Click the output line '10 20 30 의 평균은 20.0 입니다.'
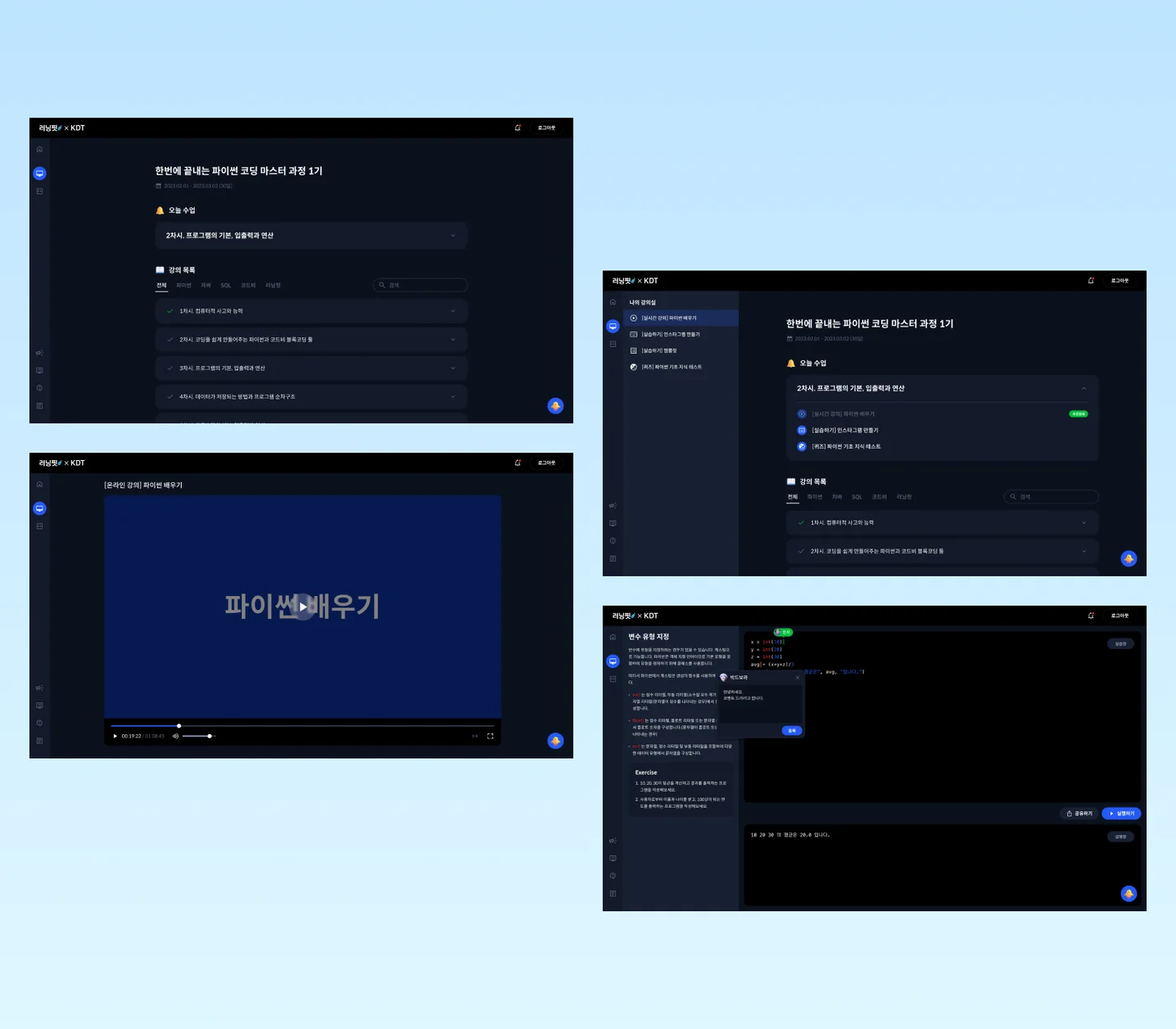The image size is (1176, 1029). pyautogui.click(x=790, y=835)
